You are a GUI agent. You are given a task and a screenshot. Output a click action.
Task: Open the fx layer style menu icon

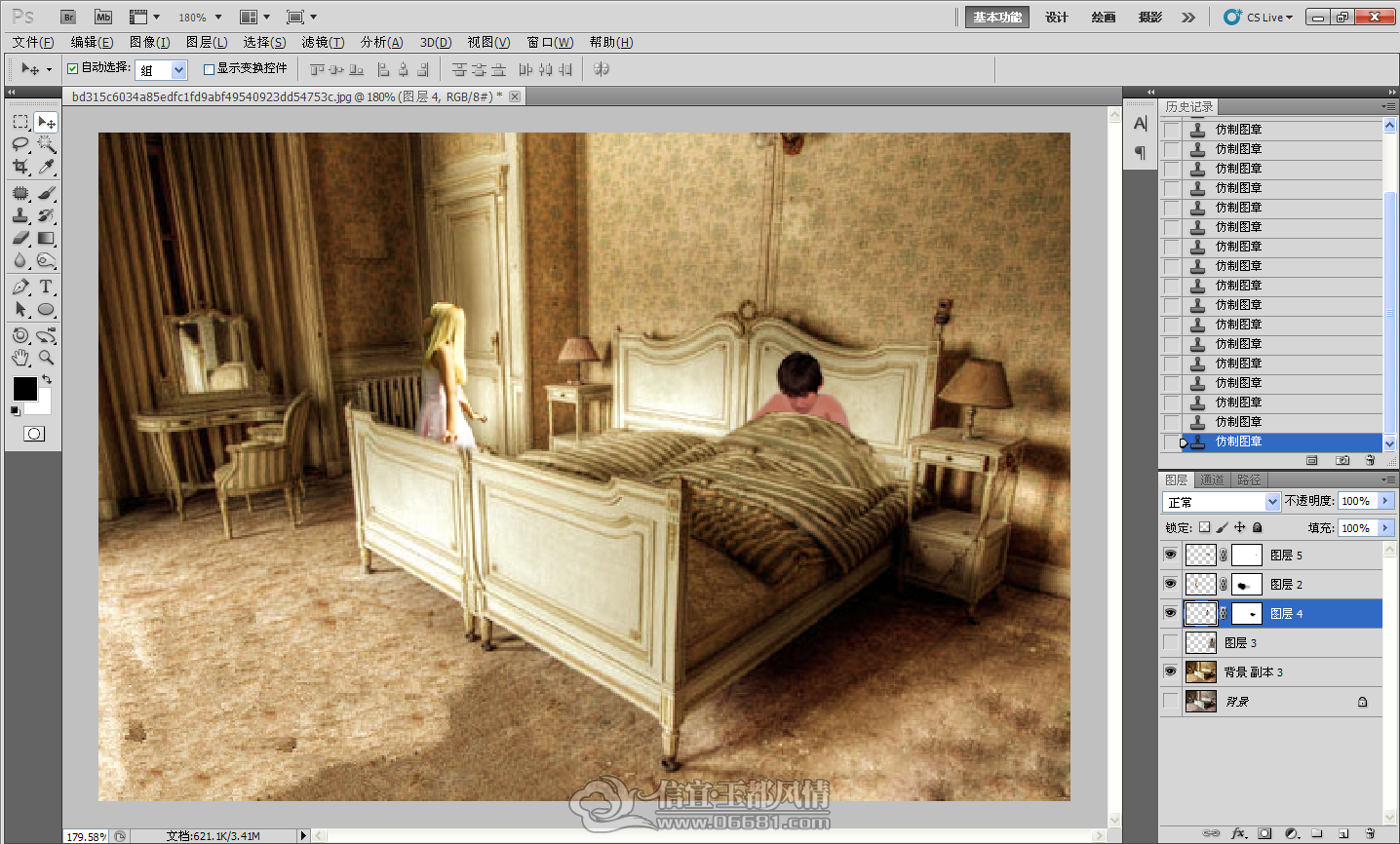pyautogui.click(x=1239, y=834)
